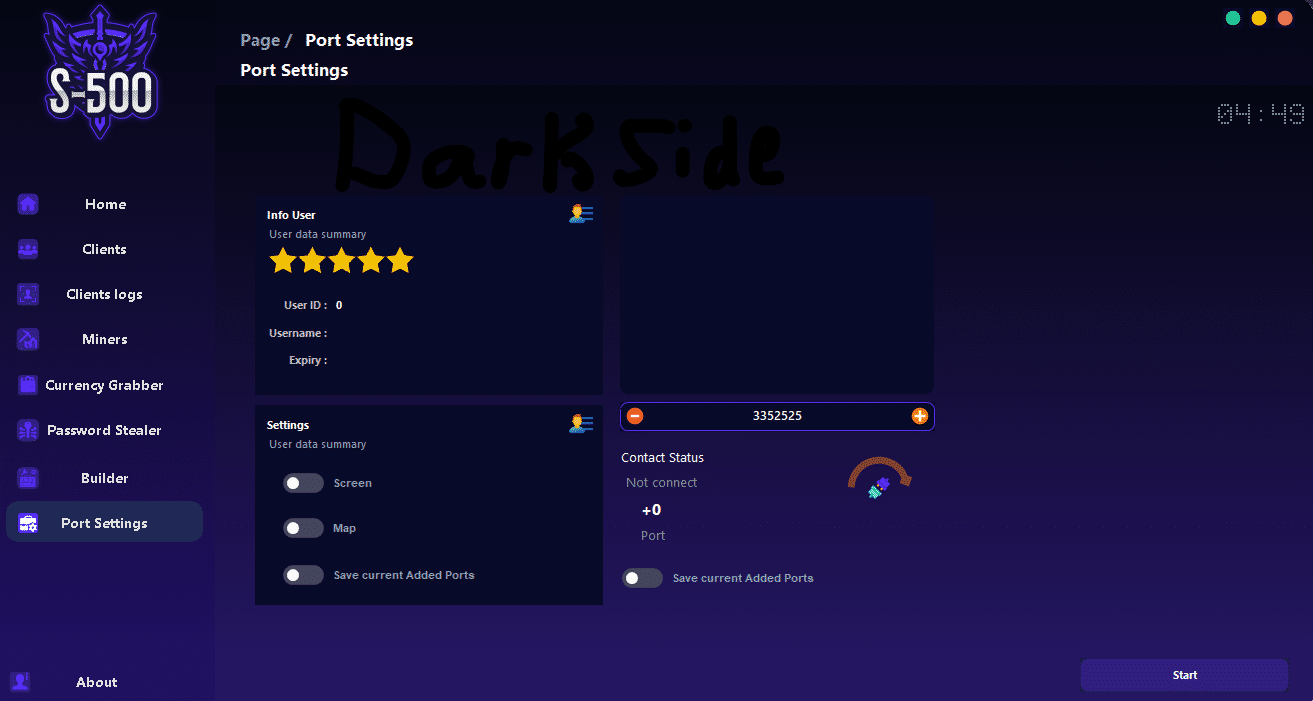Click the About sidebar icon

coord(20,682)
